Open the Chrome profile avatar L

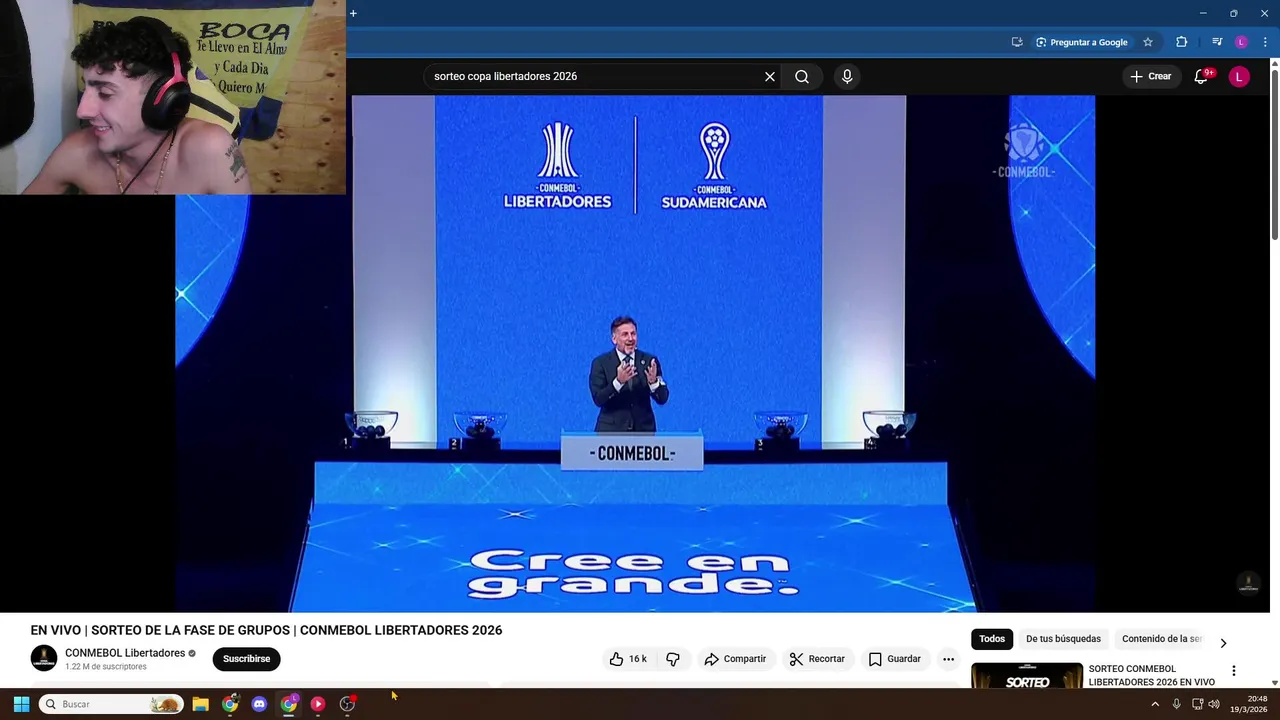1241,42
